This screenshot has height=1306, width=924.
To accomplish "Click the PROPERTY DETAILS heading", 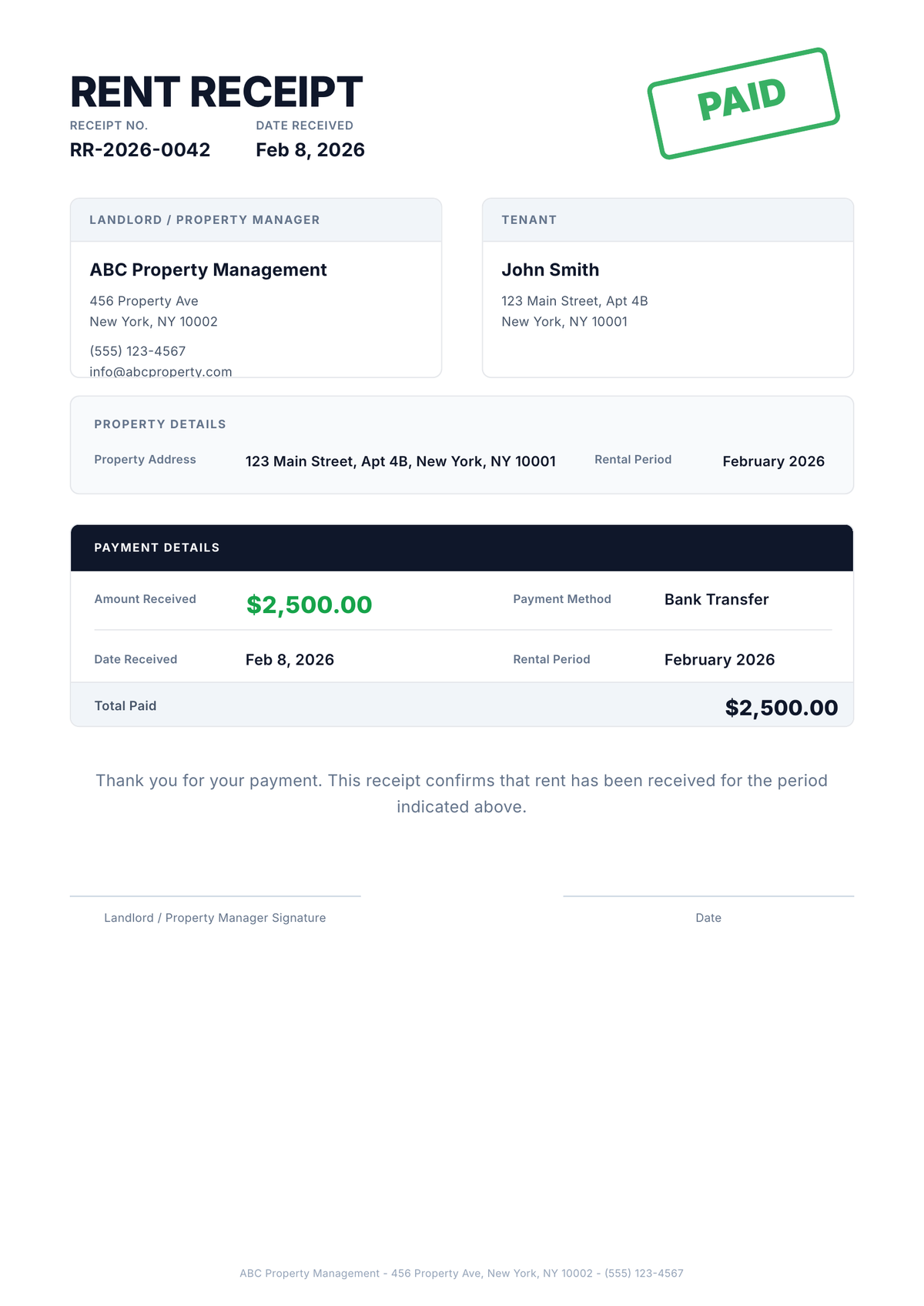I will (160, 424).
